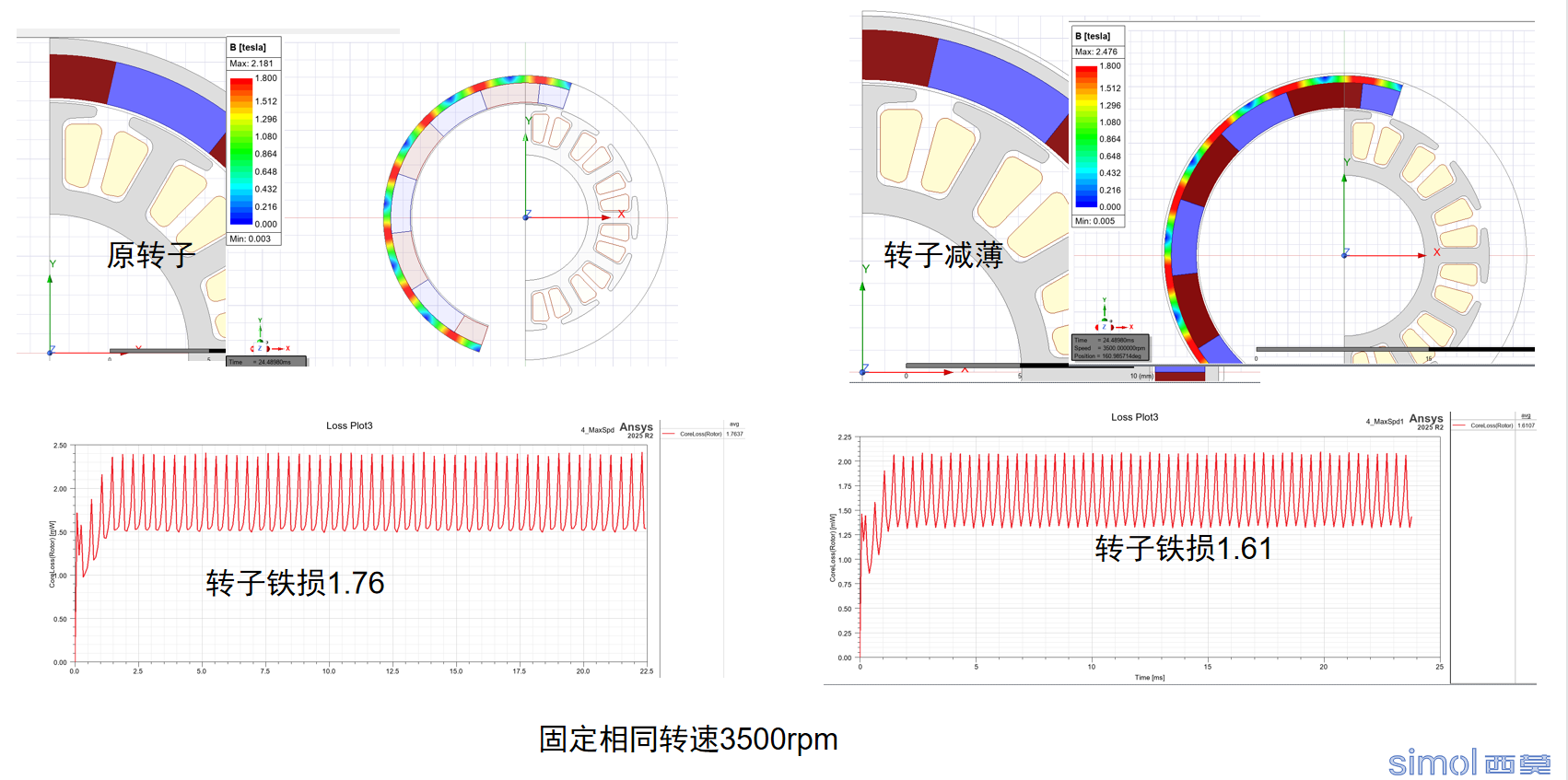This screenshot has height=780, width=1568.
Task: Select the 'B [tesla]' header above Max: 2.181
Action: (248, 47)
